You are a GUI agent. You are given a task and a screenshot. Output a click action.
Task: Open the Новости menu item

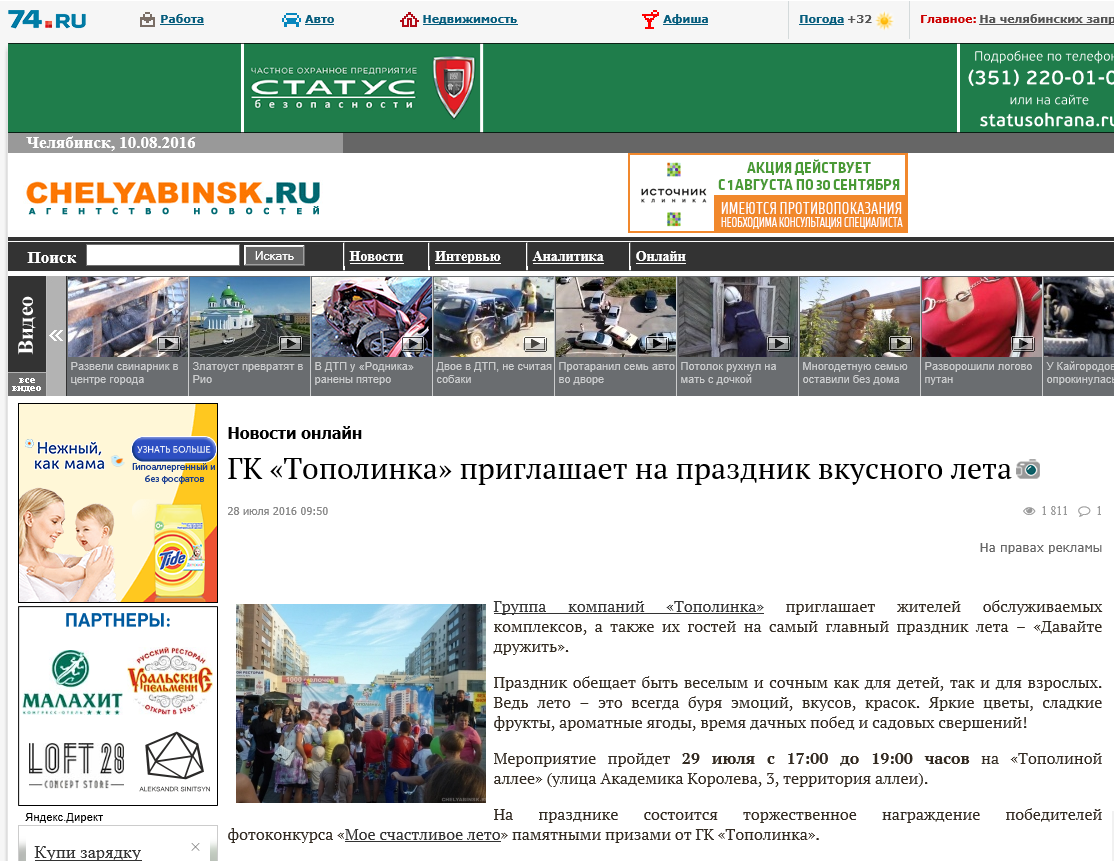pyautogui.click(x=376, y=257)
